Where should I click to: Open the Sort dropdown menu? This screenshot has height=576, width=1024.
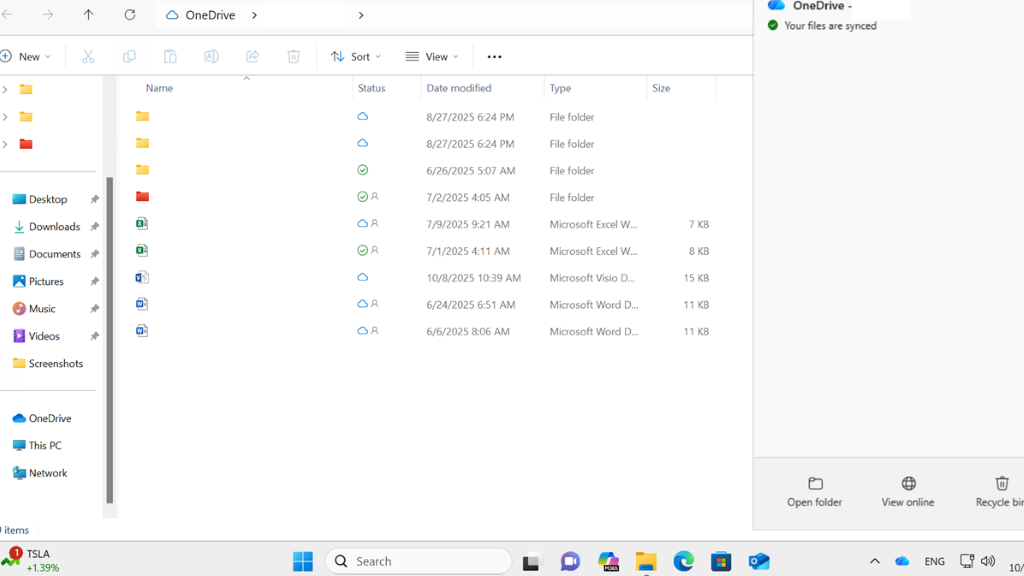pos(356,57)
